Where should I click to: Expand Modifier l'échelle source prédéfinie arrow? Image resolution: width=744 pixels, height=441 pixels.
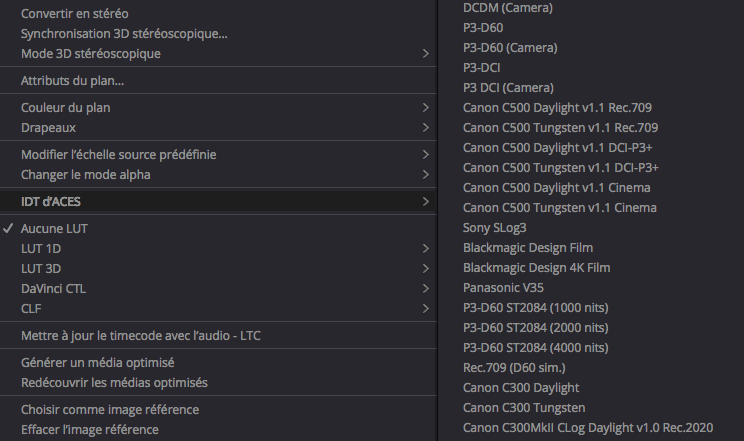(x=426, y=155)
